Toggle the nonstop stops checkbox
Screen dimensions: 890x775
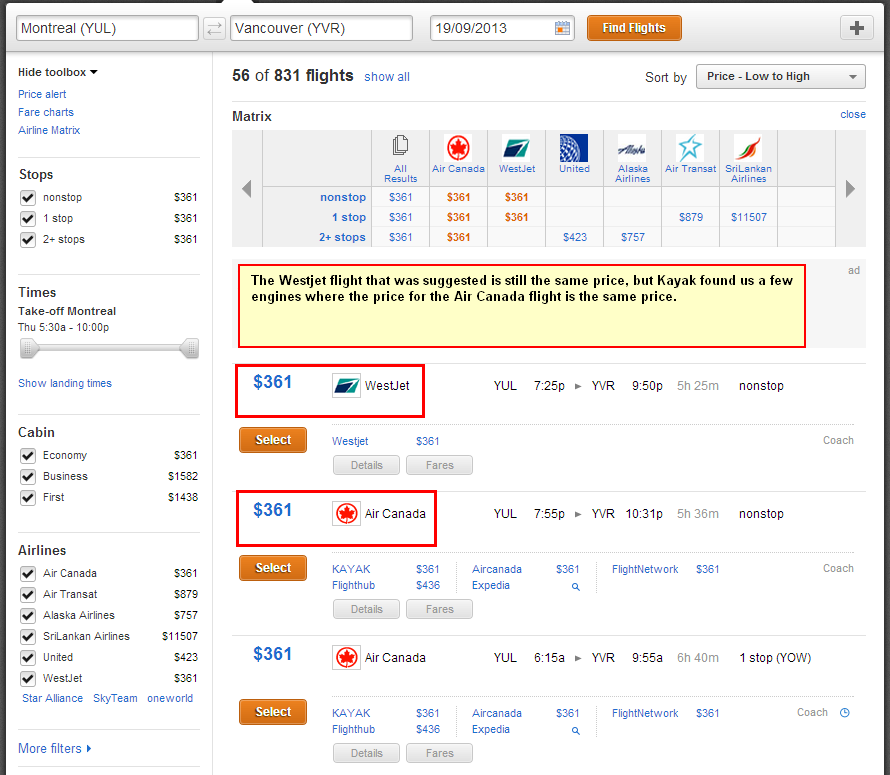coord(28,198)
